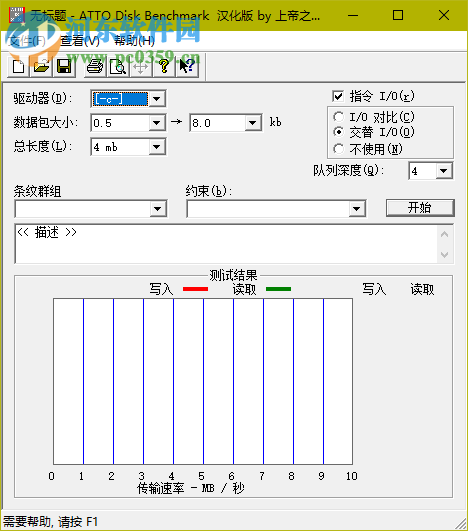
Task: Click the Print toolbar icon
Action: click(95, 66)
